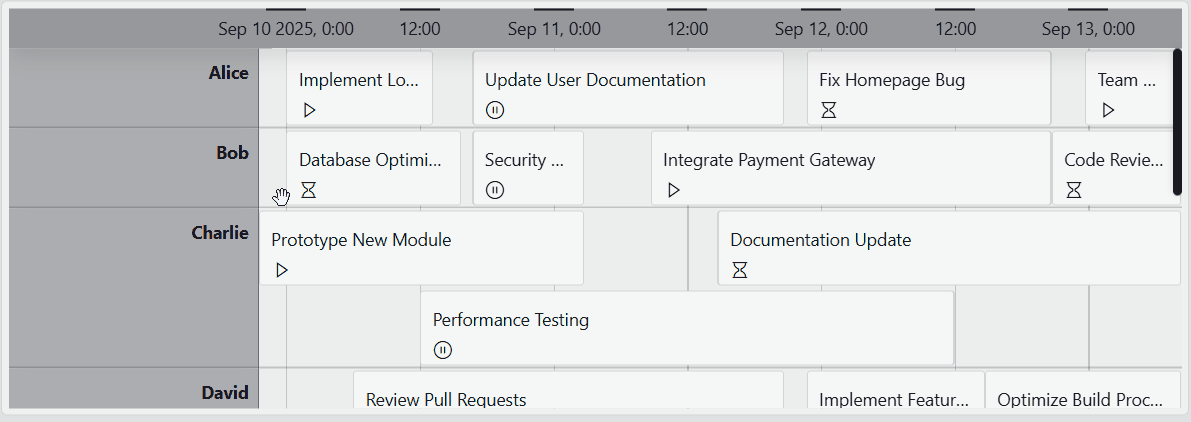1191x422 pixels.
Task: Select Performance Testing task card
Action: (687, 328)
